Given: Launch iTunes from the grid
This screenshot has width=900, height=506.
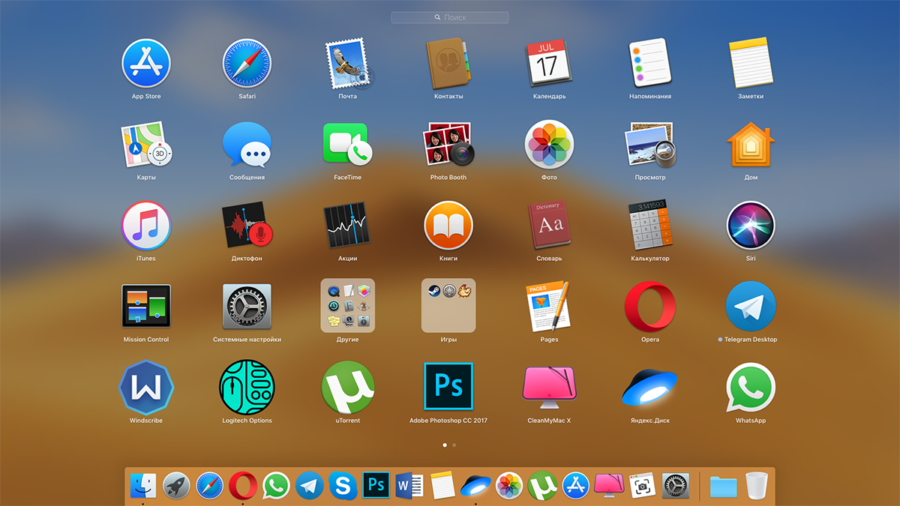Looking at the screenshot, I should click(146, 226).
